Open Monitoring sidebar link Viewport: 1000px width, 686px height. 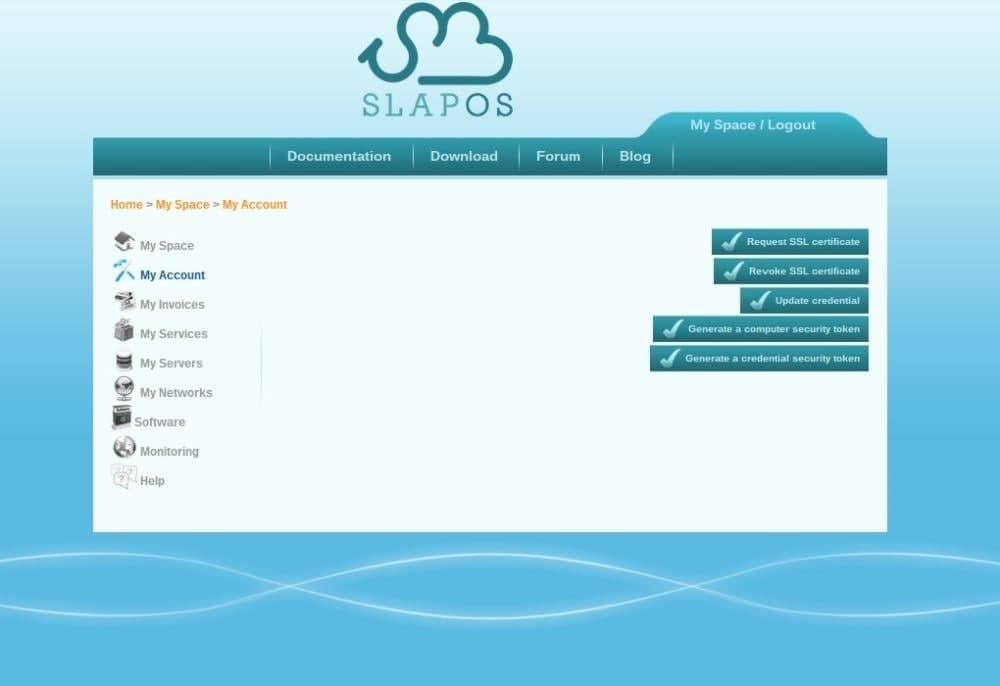(169, 451)
